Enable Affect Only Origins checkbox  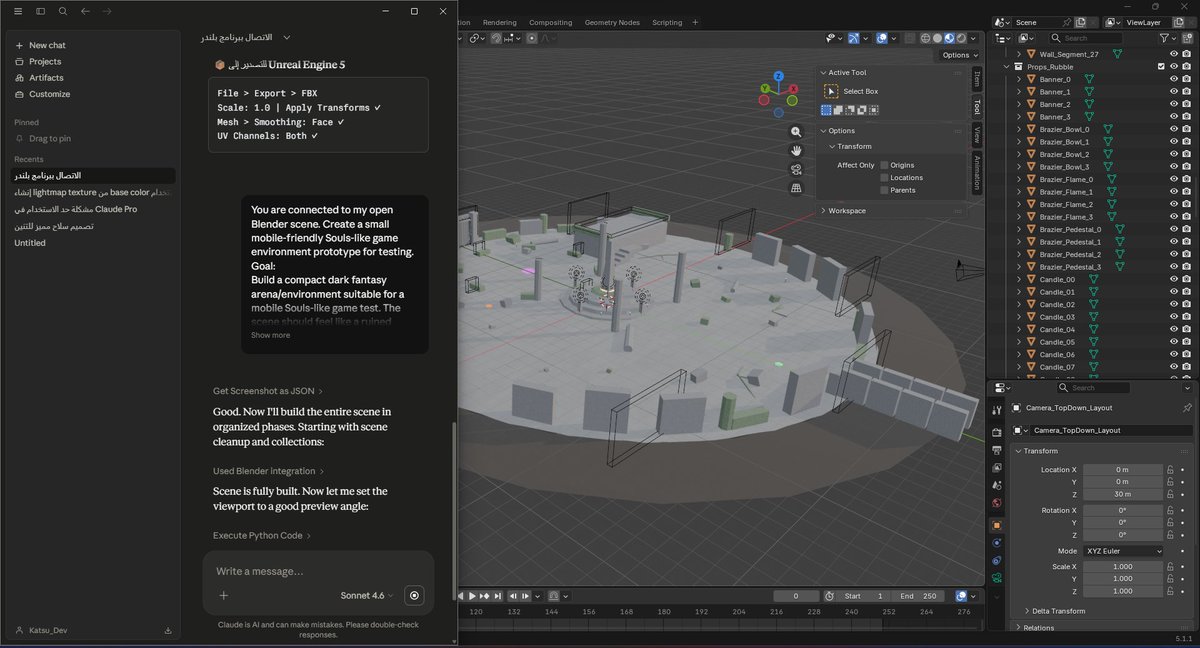point(884,165)
